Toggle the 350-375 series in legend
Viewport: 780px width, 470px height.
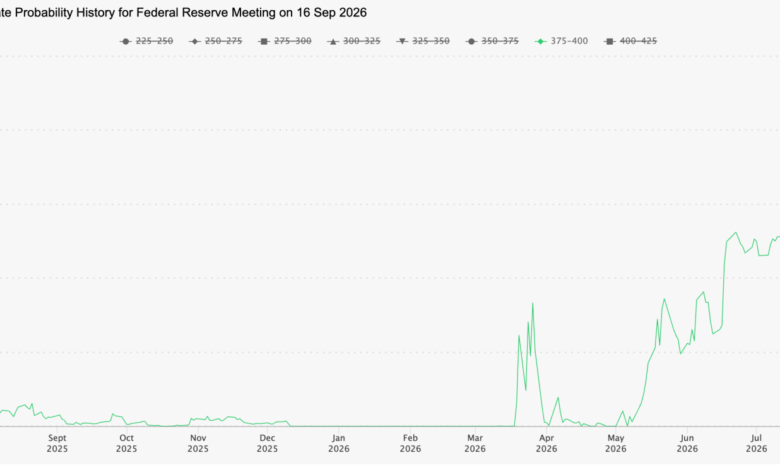(x=492, y=41)
